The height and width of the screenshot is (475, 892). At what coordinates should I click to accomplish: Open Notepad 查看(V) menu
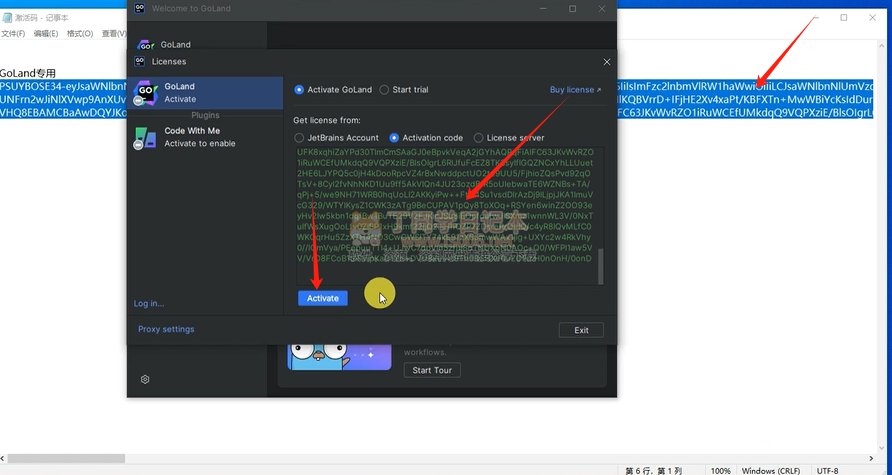[x=114, y=34]
